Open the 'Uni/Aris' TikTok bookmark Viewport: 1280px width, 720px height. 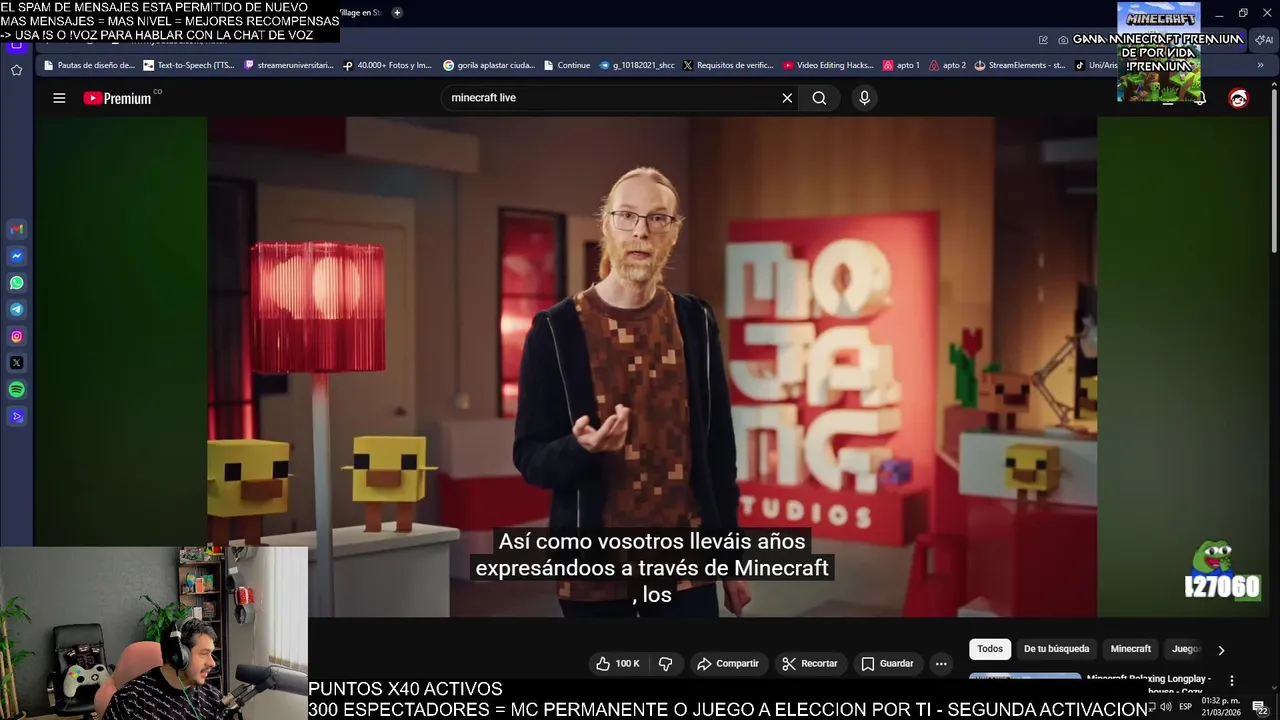[x=1096, y=65]
